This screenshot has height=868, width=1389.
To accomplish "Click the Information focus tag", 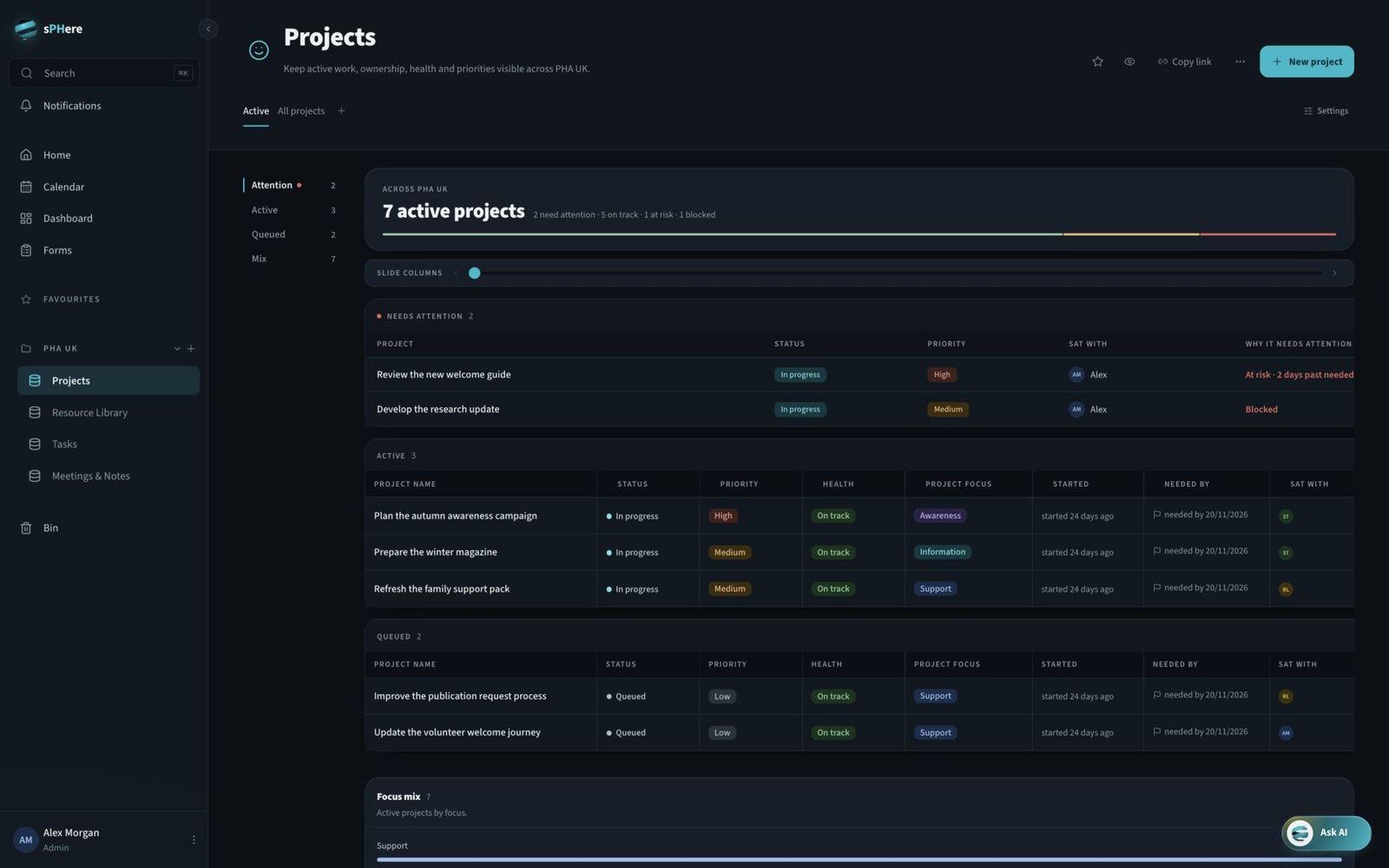I will coord(942,552).
